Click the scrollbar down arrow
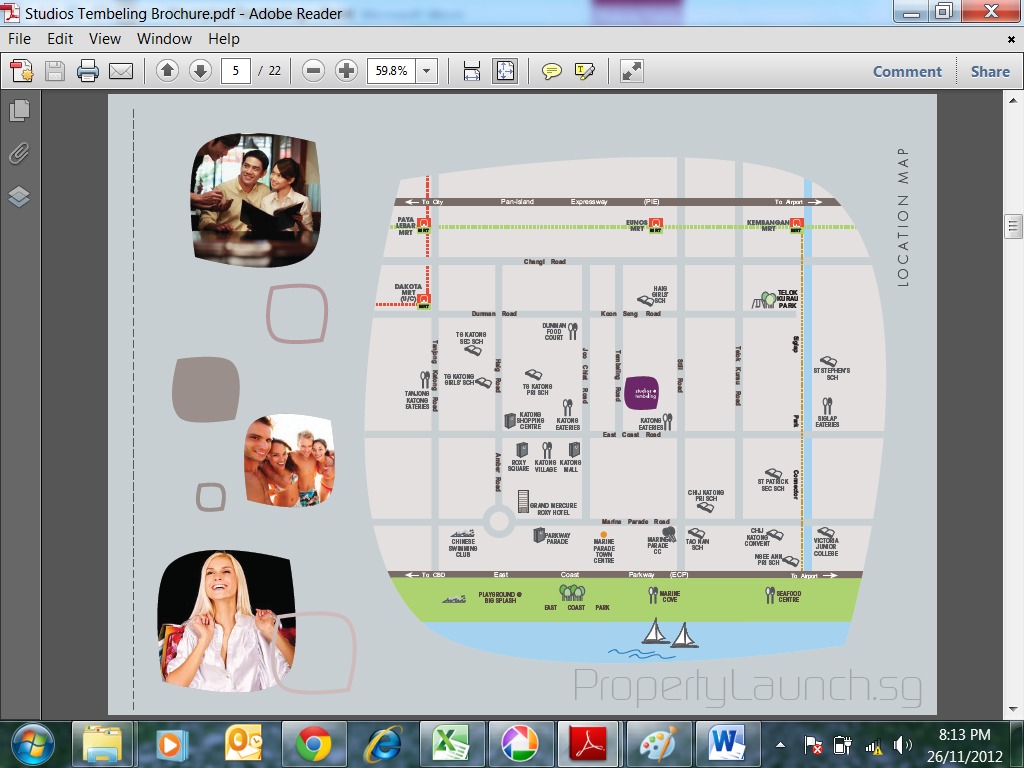The image size is (1024, 768). point(1012,709)
